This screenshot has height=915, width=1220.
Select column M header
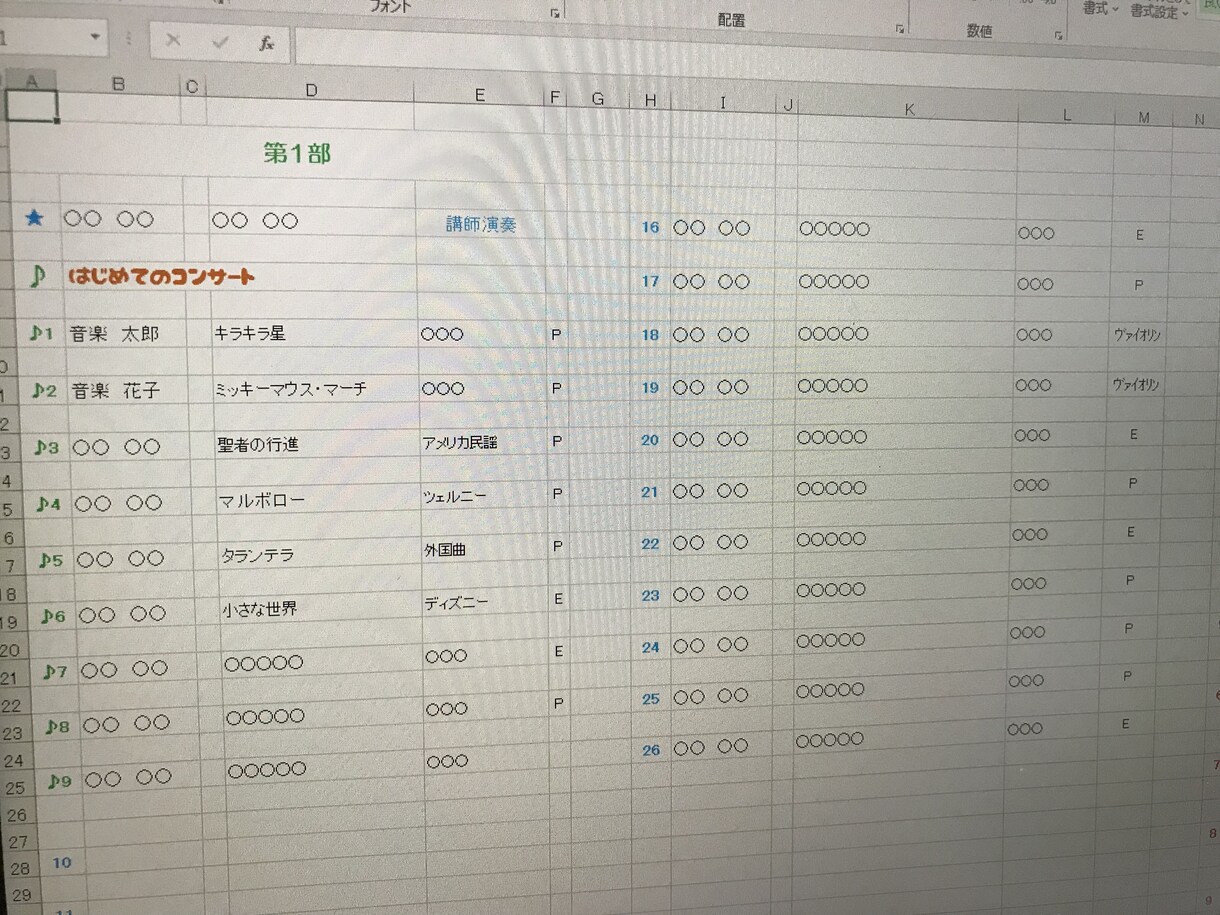pyautogui.click(x=1143, y=118)
